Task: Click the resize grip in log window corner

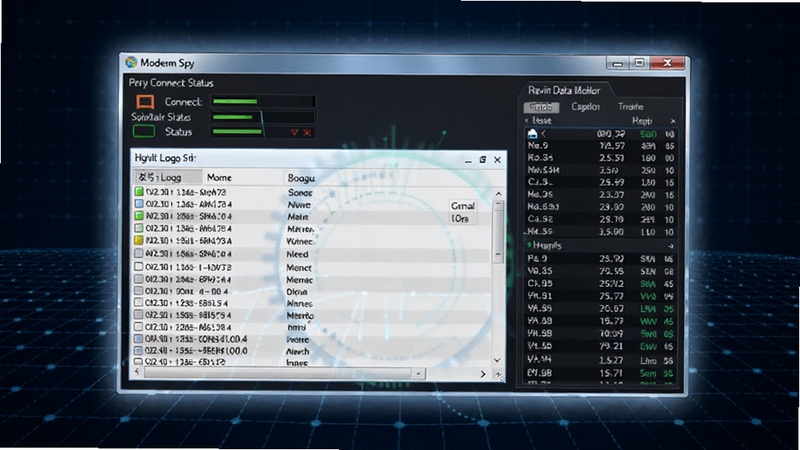Action: tap(499, 376)
